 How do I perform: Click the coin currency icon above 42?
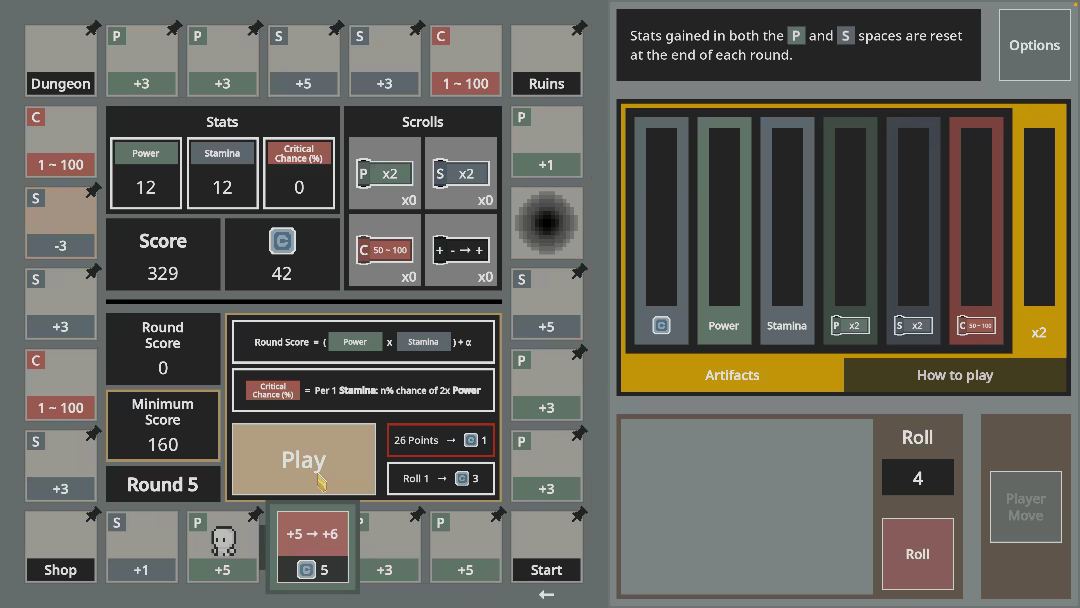(x=282, y=241)
